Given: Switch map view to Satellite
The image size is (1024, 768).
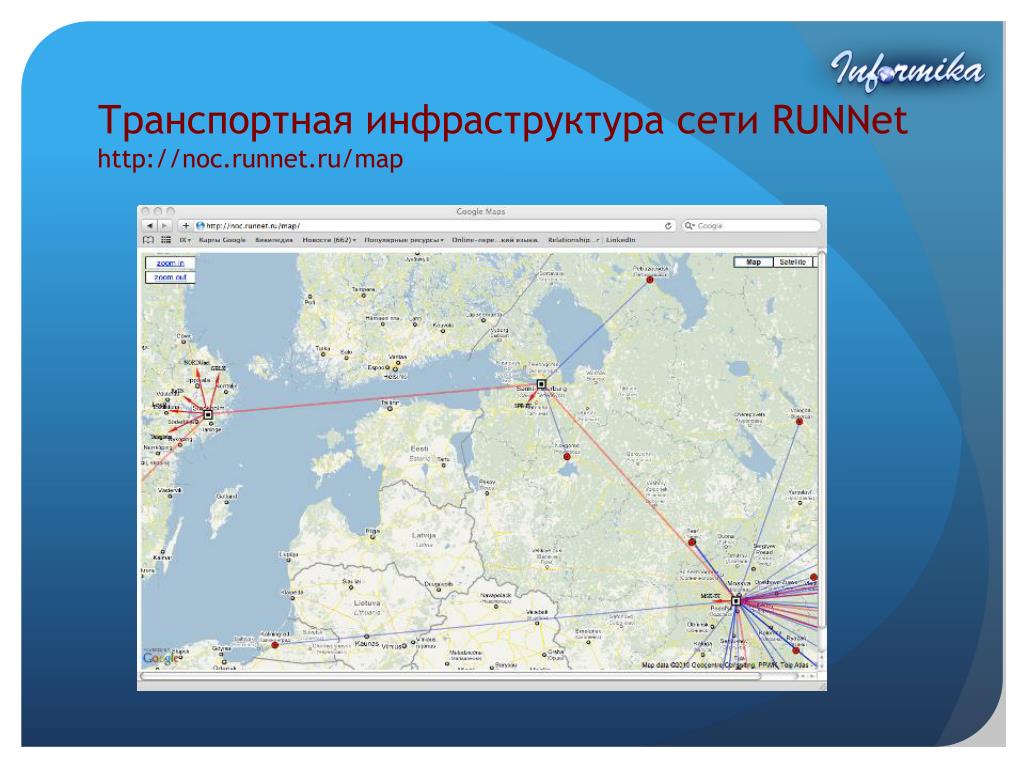Looking at the screenshot, I should [x=792, y=262].
